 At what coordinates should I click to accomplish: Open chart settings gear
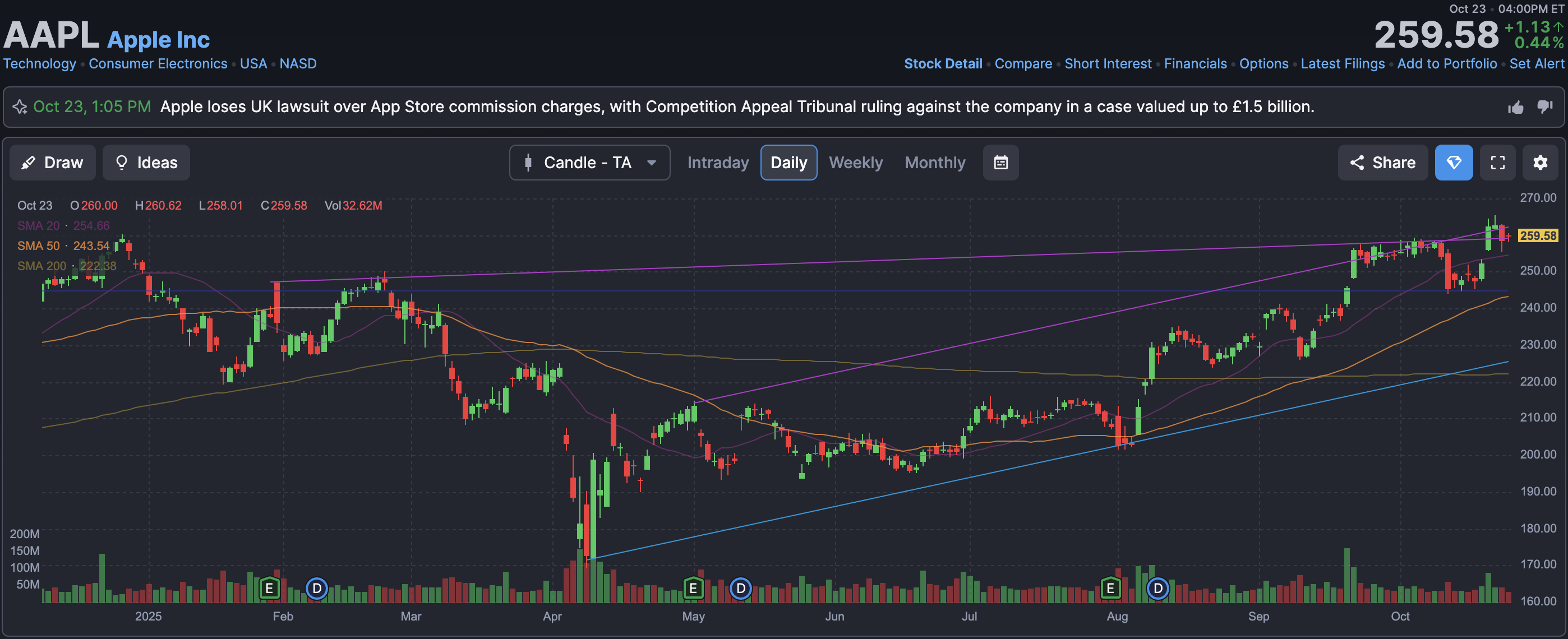1540,163
